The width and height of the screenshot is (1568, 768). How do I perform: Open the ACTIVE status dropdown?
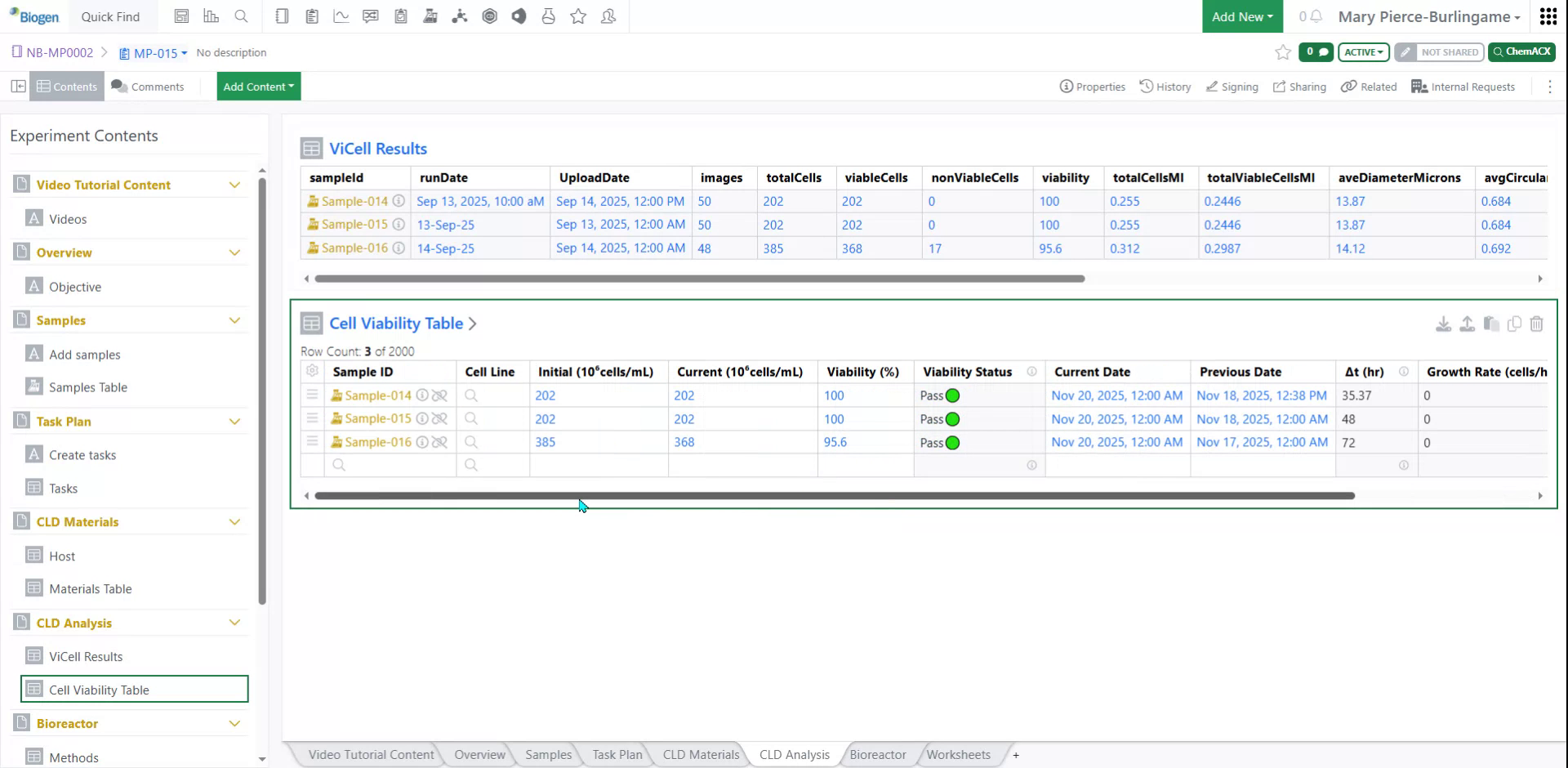coord(1363,51)
